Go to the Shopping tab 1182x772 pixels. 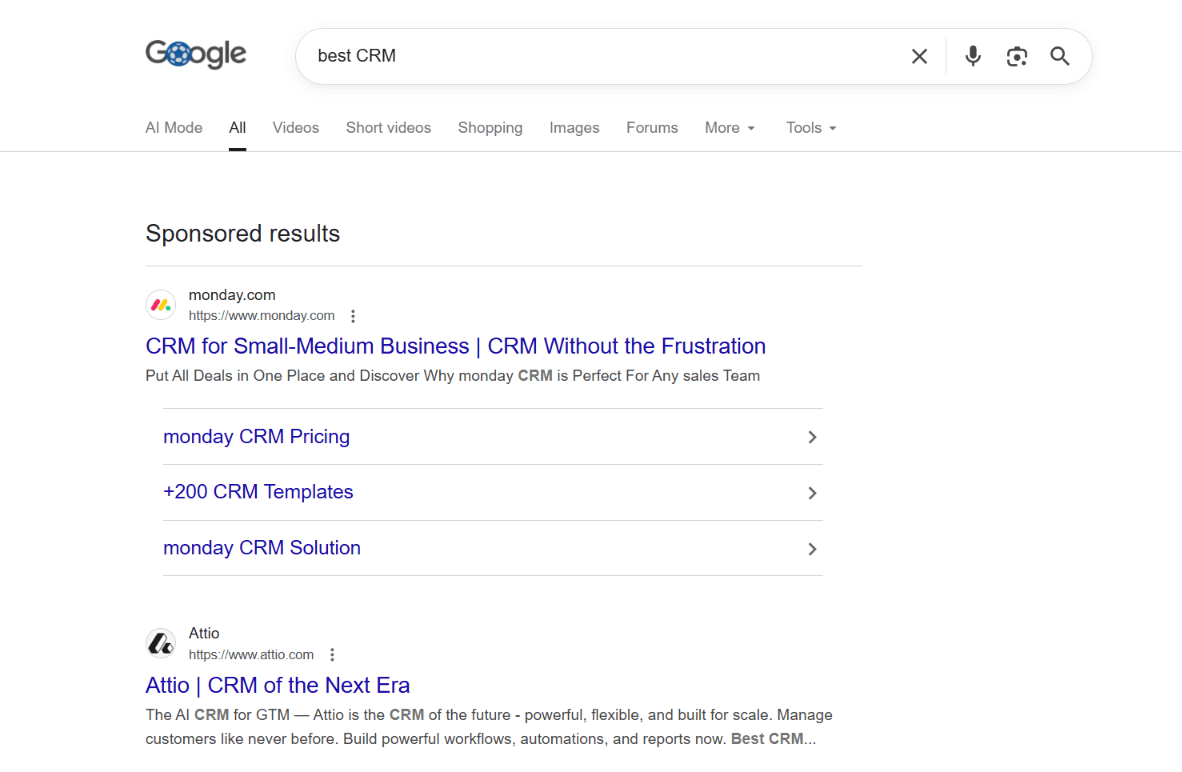[490, 128]
